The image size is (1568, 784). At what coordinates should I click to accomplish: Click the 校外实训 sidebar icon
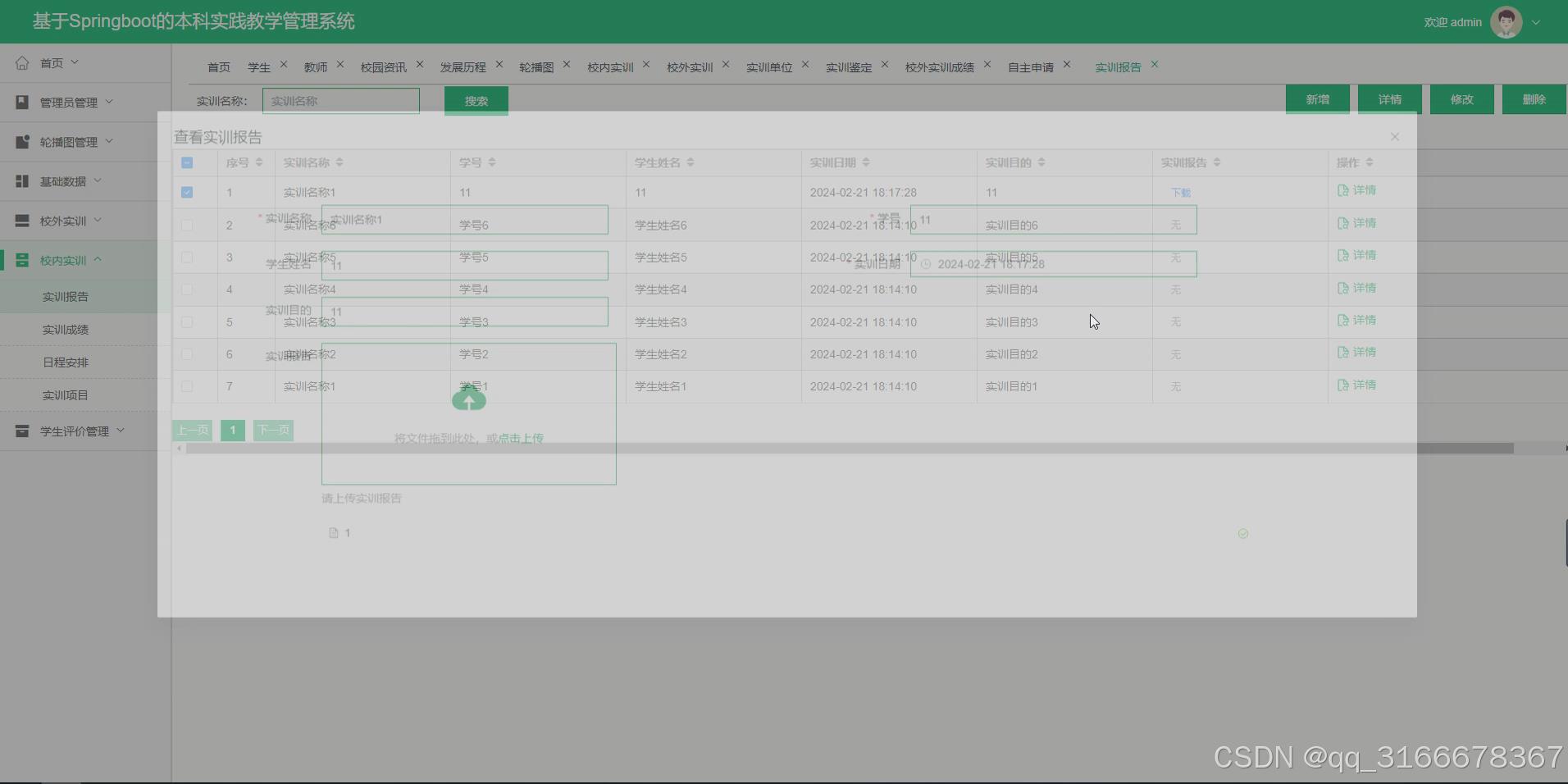pos(22,220)
